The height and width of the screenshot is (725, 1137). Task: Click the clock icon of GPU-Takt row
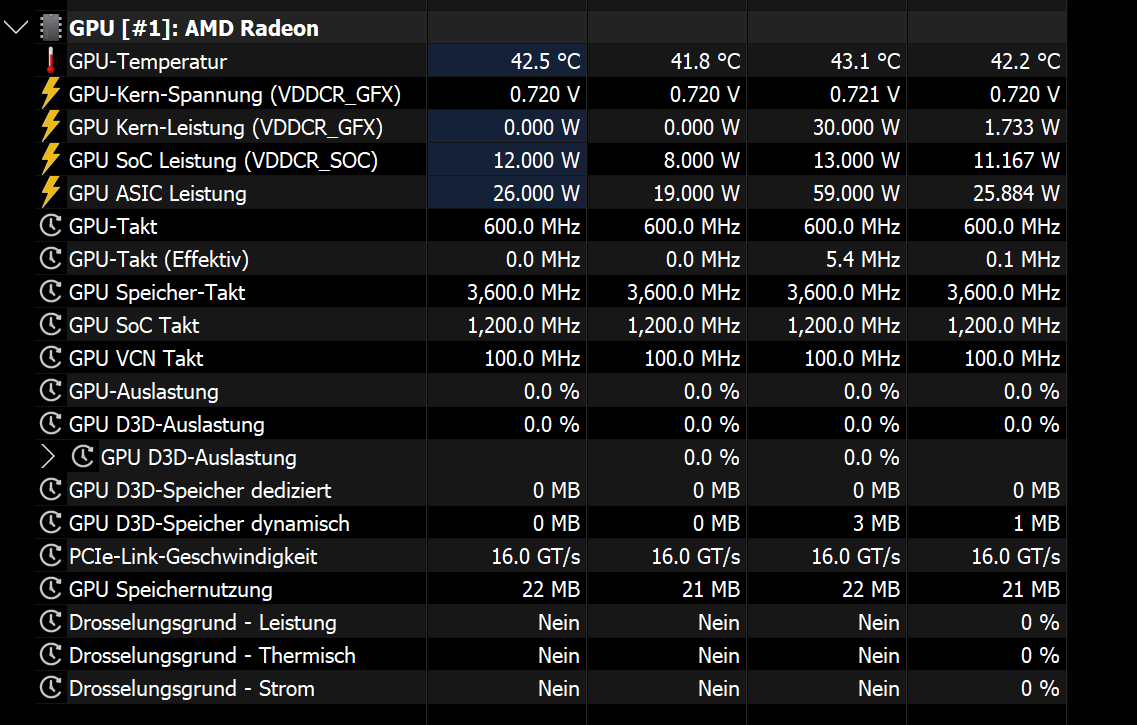click(x=51, y=226)
